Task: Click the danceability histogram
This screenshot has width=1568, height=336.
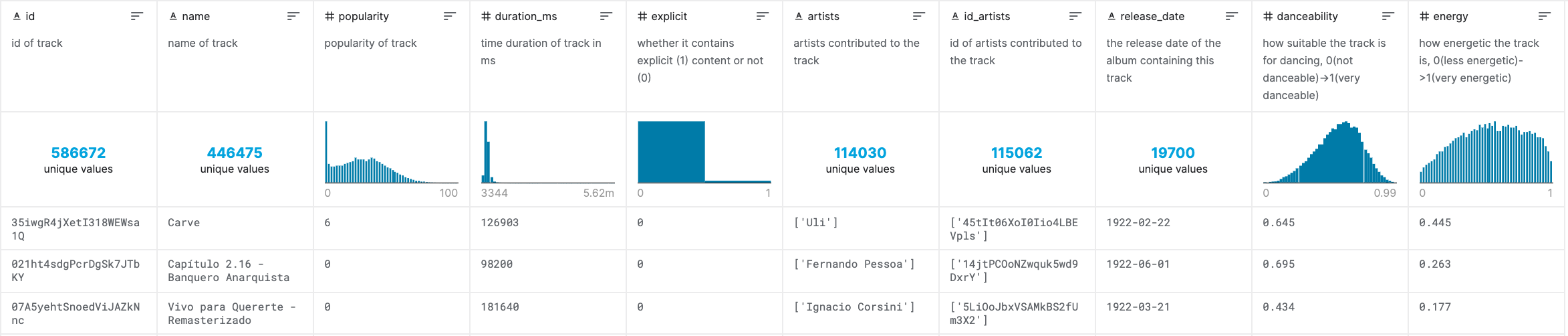Action: pyautogui.click(x=1330, y=152)
